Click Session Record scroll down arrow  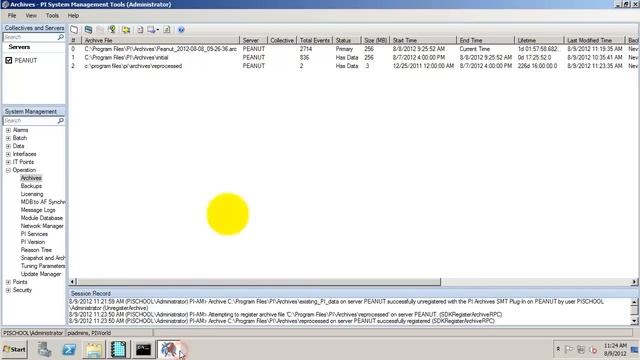pos(634,321)
